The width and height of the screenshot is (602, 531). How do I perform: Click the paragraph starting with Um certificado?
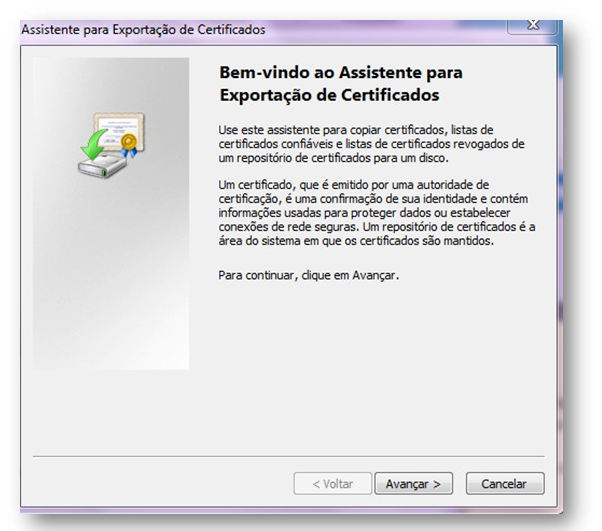point(375,212)
